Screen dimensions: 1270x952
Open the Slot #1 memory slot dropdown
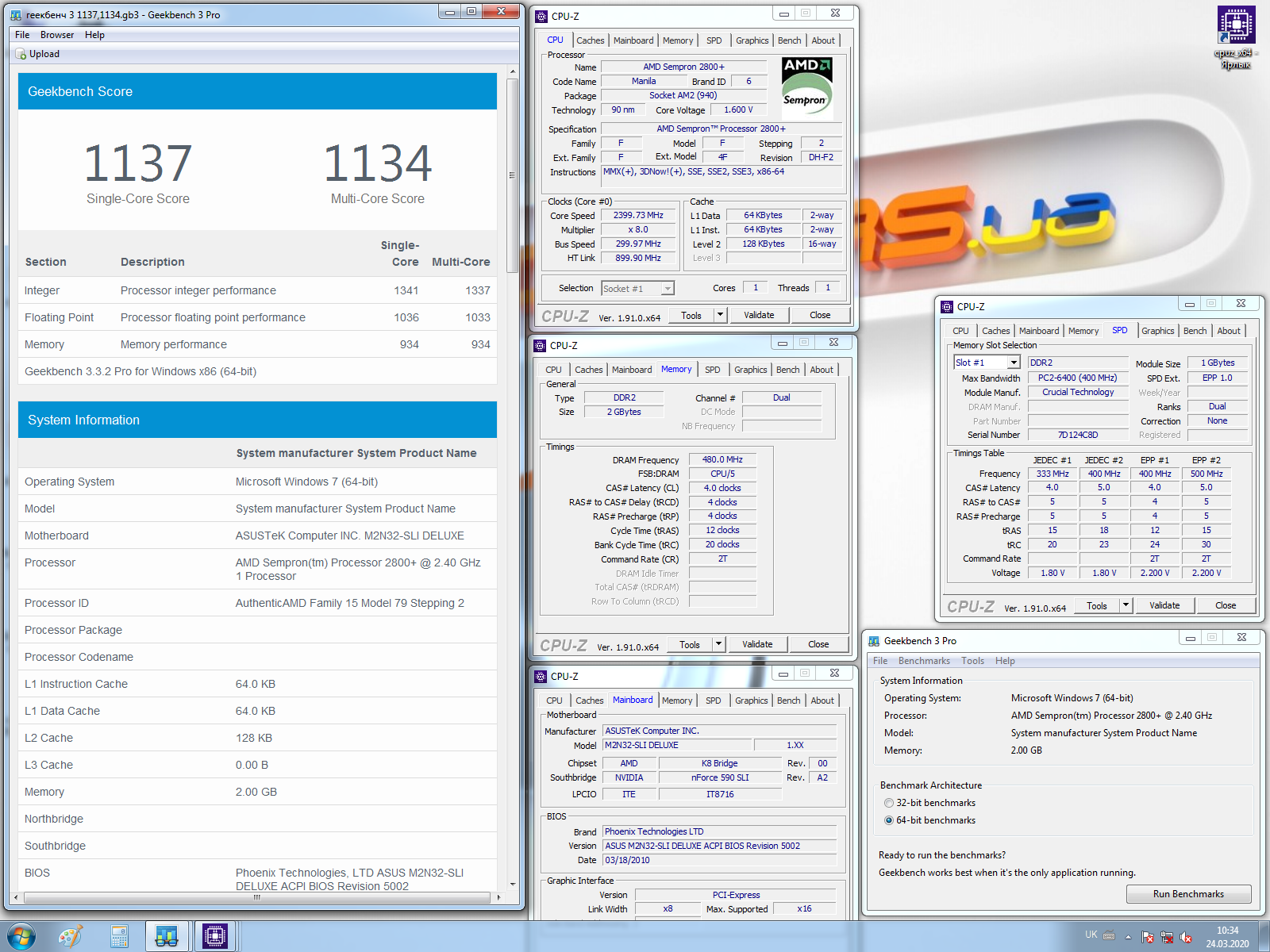[x=1014, y=363]
